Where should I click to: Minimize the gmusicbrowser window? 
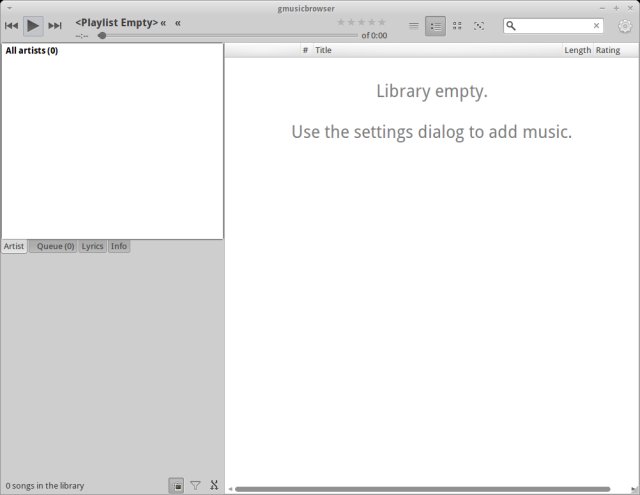(x=602, y=8)
